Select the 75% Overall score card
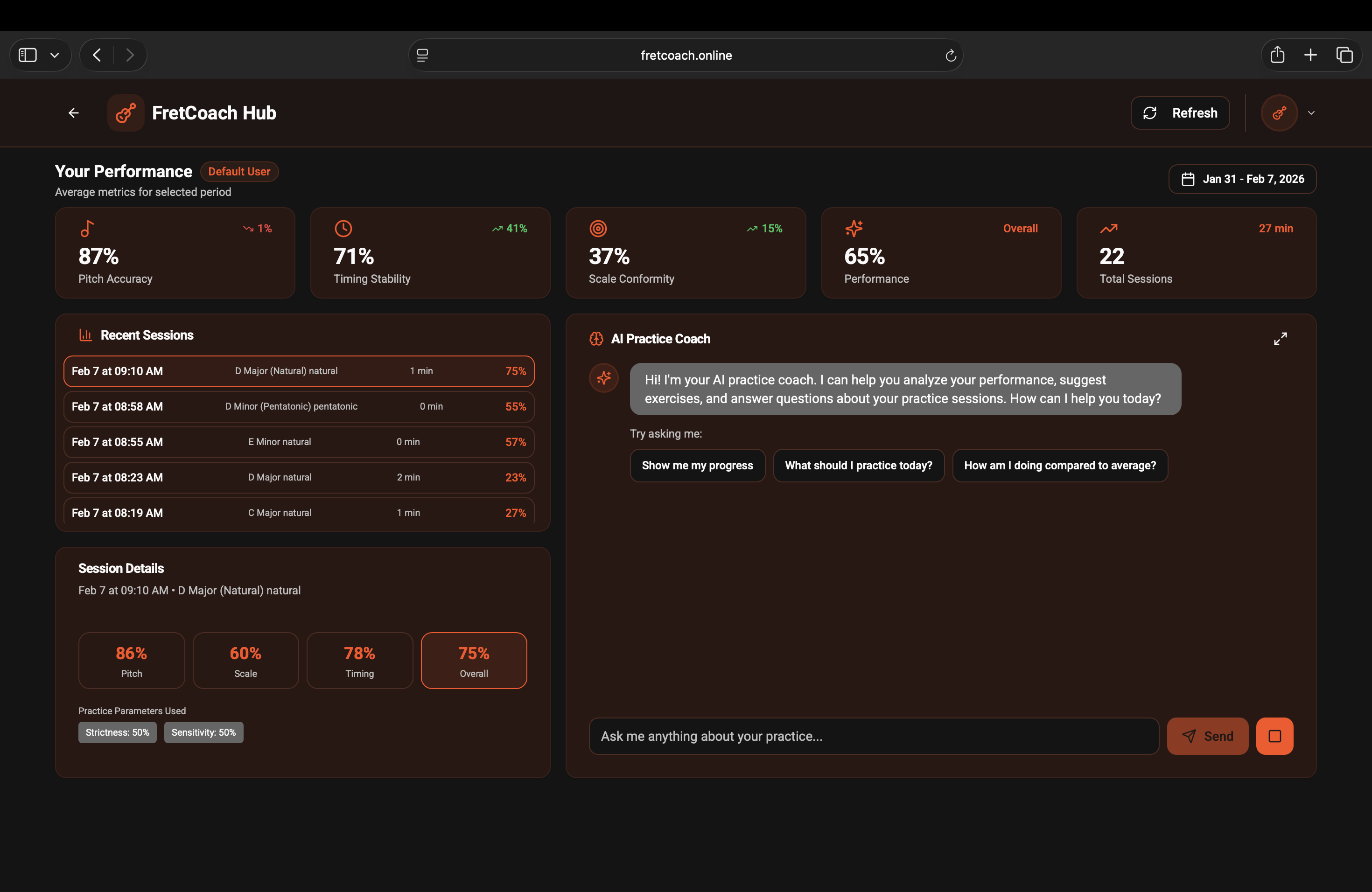This screenshot has width=1372, height=892. [474, 660]
